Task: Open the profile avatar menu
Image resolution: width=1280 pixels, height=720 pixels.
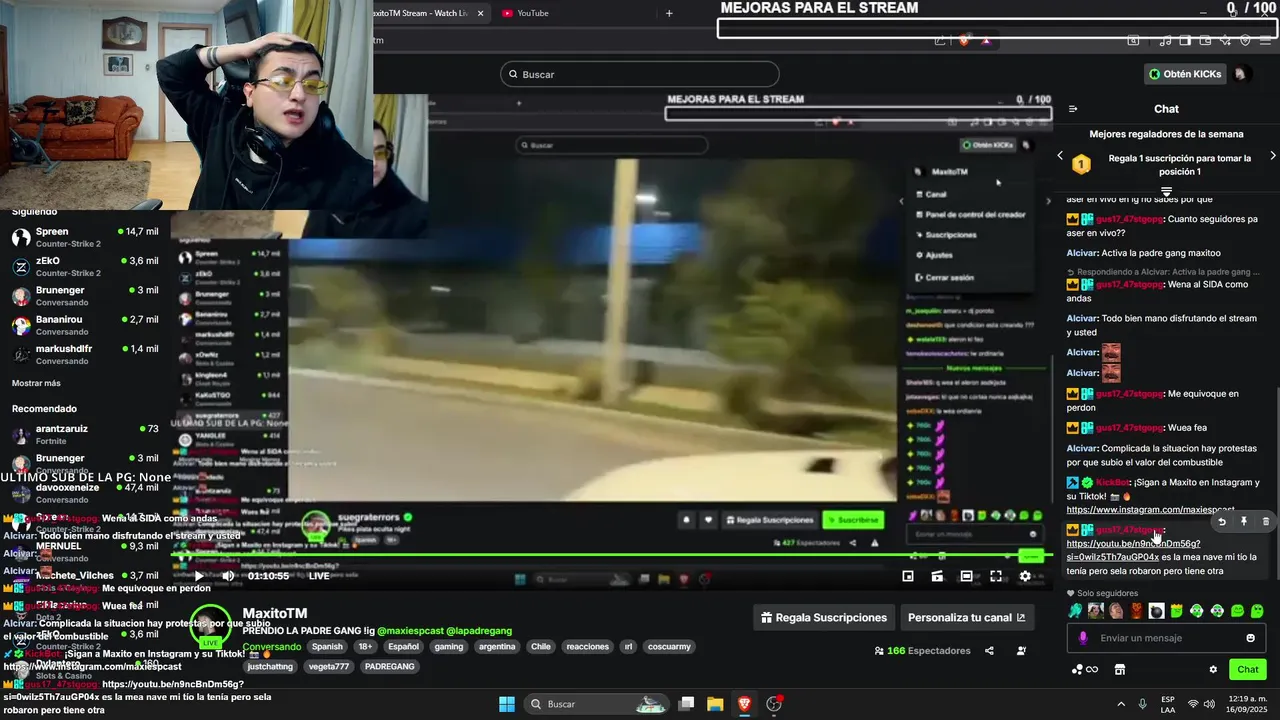Action: (1241, 74)
